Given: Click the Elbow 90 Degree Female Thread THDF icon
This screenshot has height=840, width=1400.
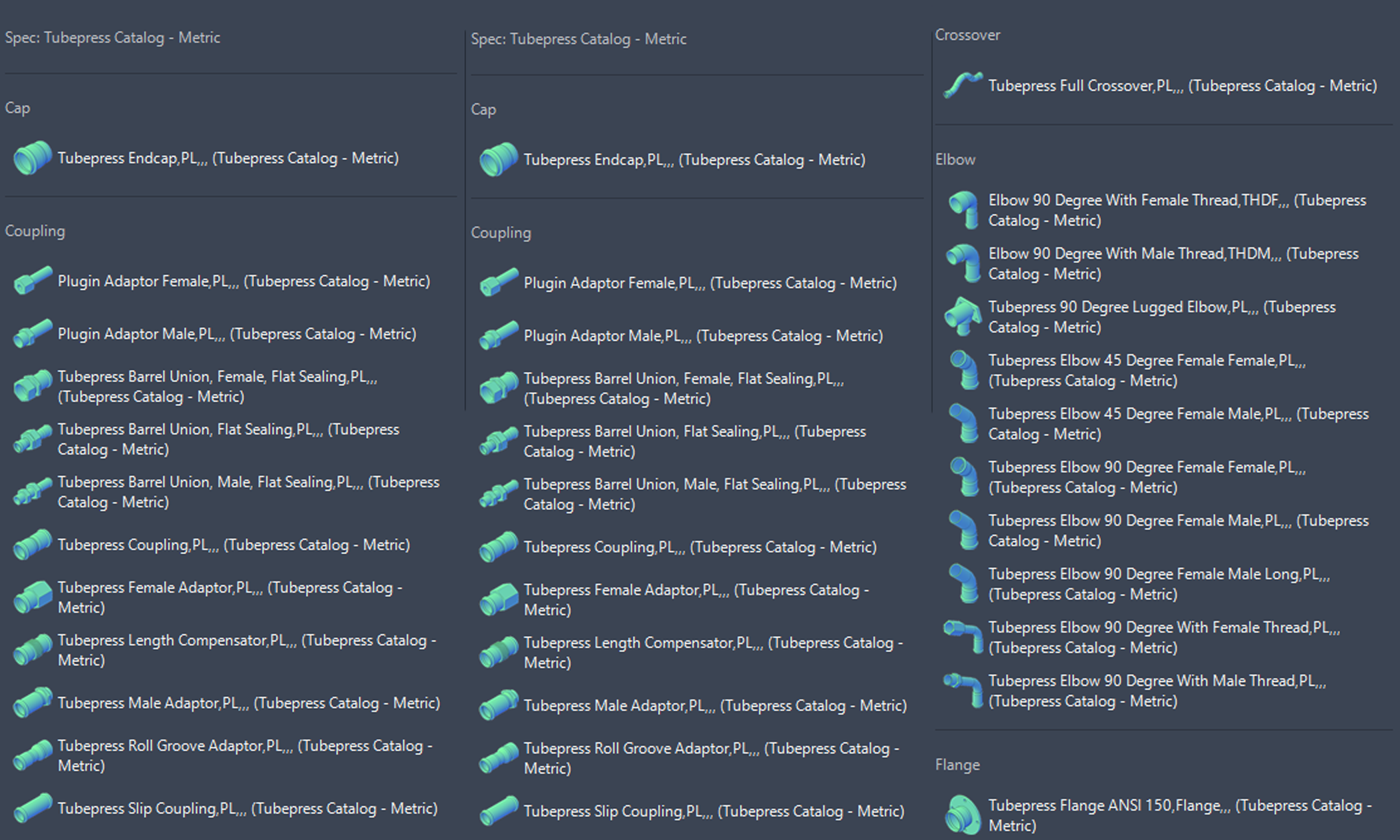Looking at the screenshot, I should (963, 210).
